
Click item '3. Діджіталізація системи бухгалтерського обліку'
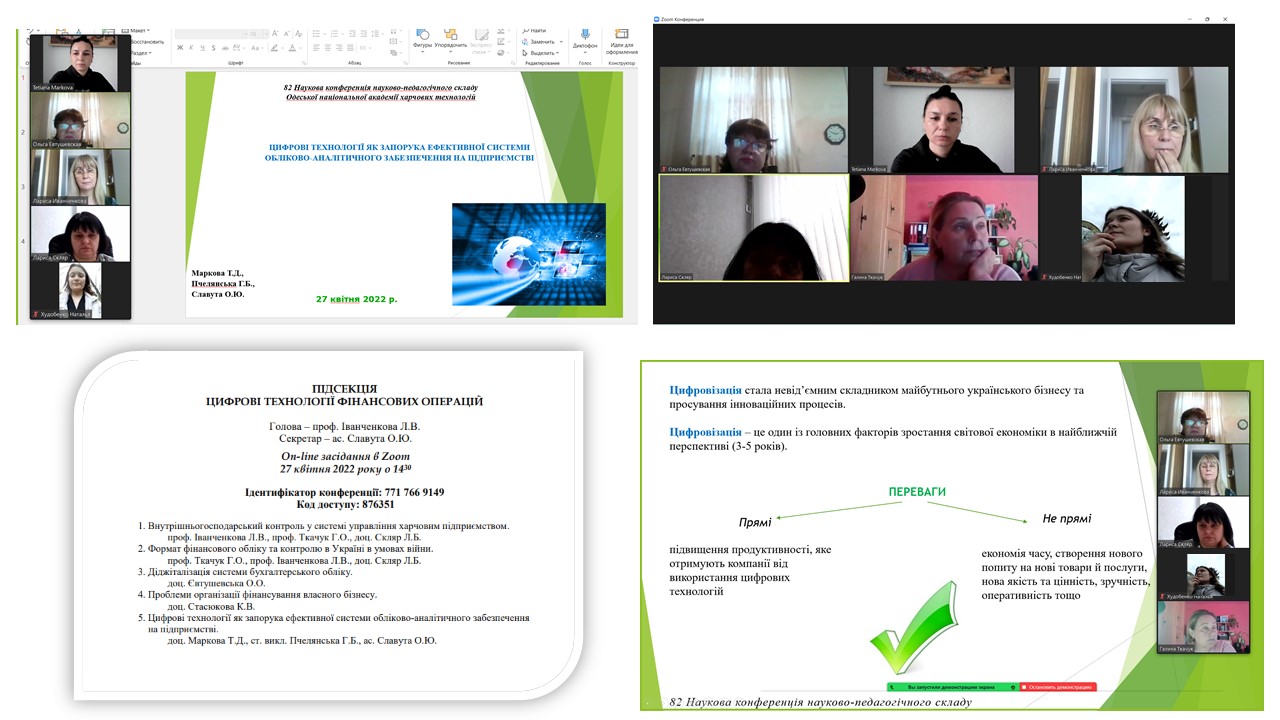click(x=244, y=572)
